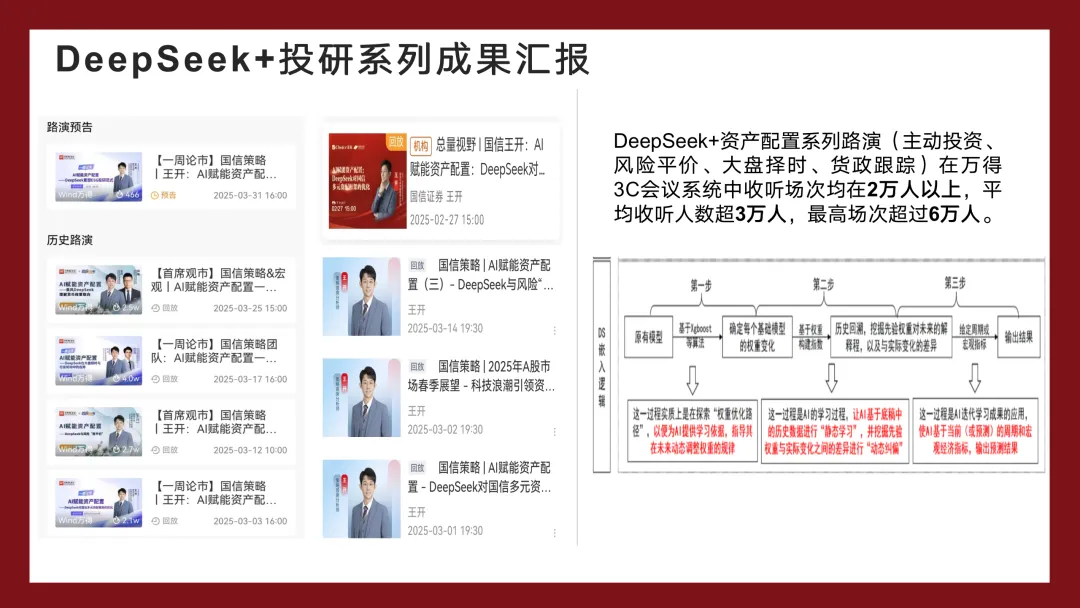Viewport: 1080px width, 608px height.
Task: Click the down arrow under 第三步
Action: 975,378
